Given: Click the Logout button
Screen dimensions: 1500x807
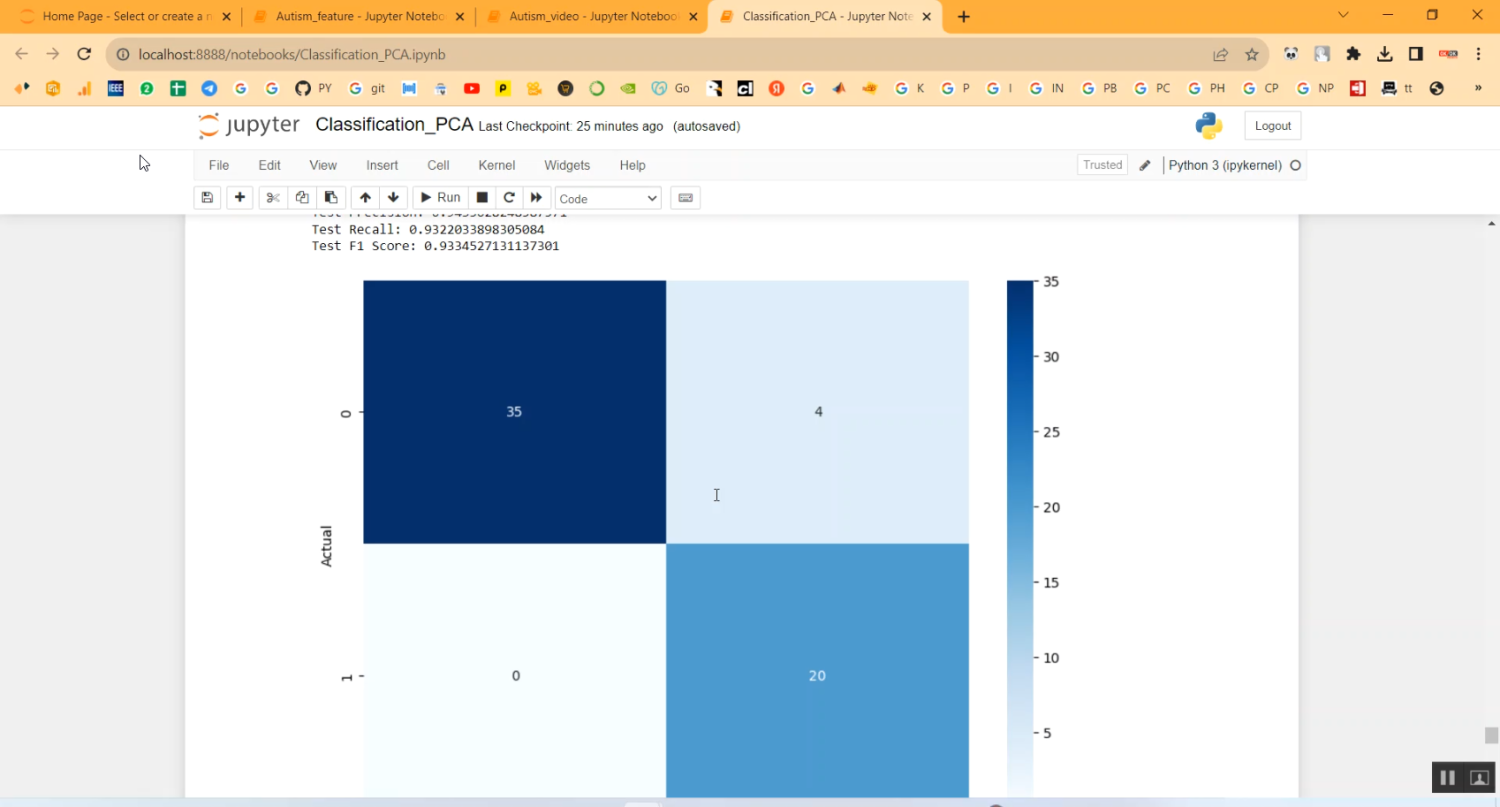Looking at the screenshot, I should pyautogui.click(x=1272, y=126).
